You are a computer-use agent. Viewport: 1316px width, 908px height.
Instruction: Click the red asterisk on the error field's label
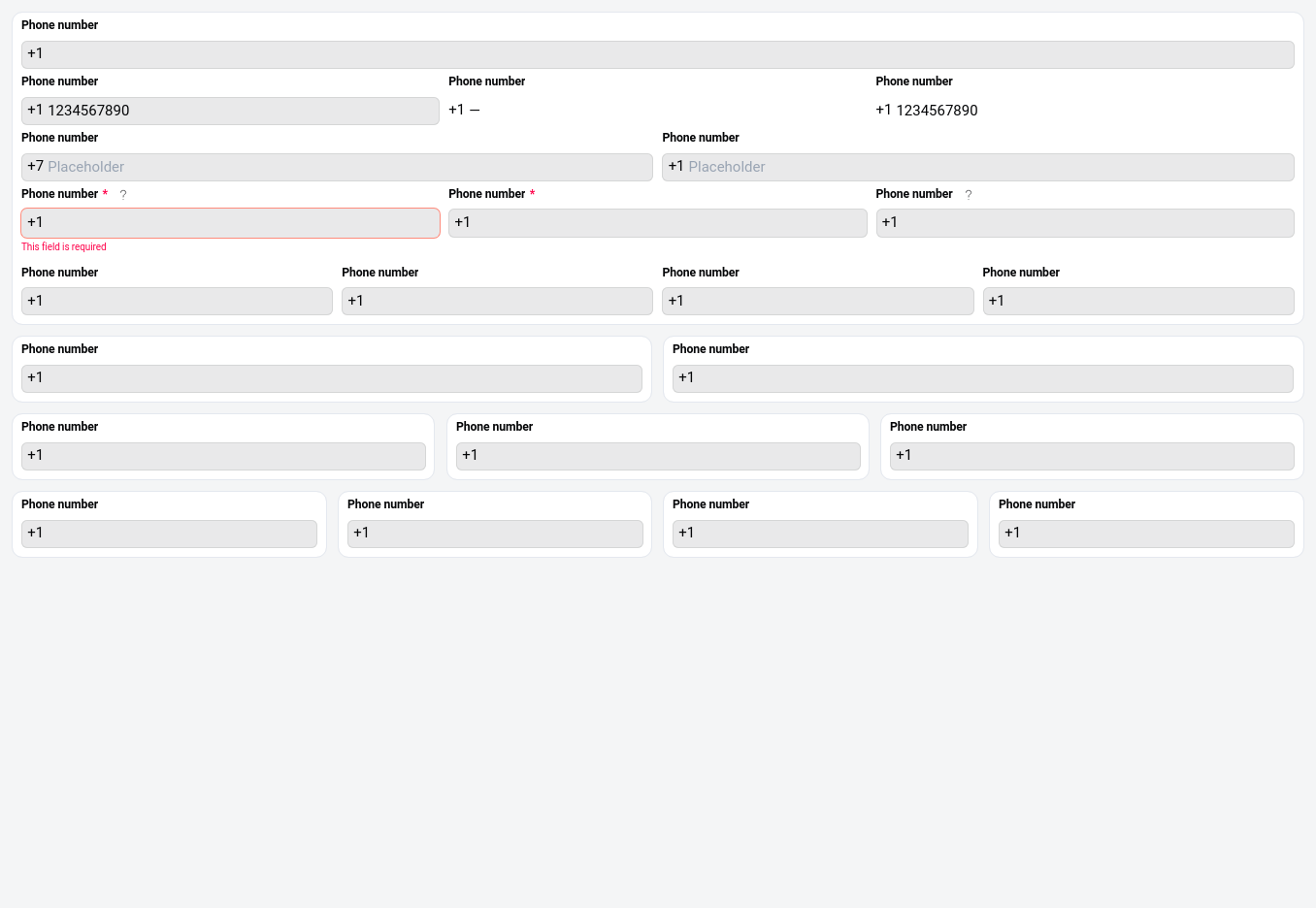105,194
